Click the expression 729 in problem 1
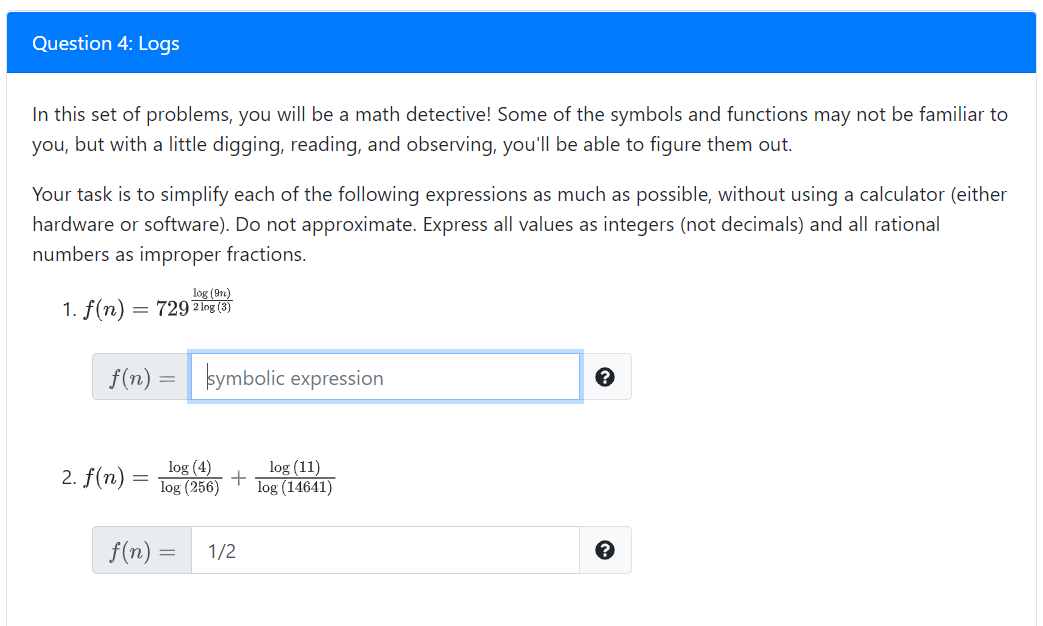 170,308
